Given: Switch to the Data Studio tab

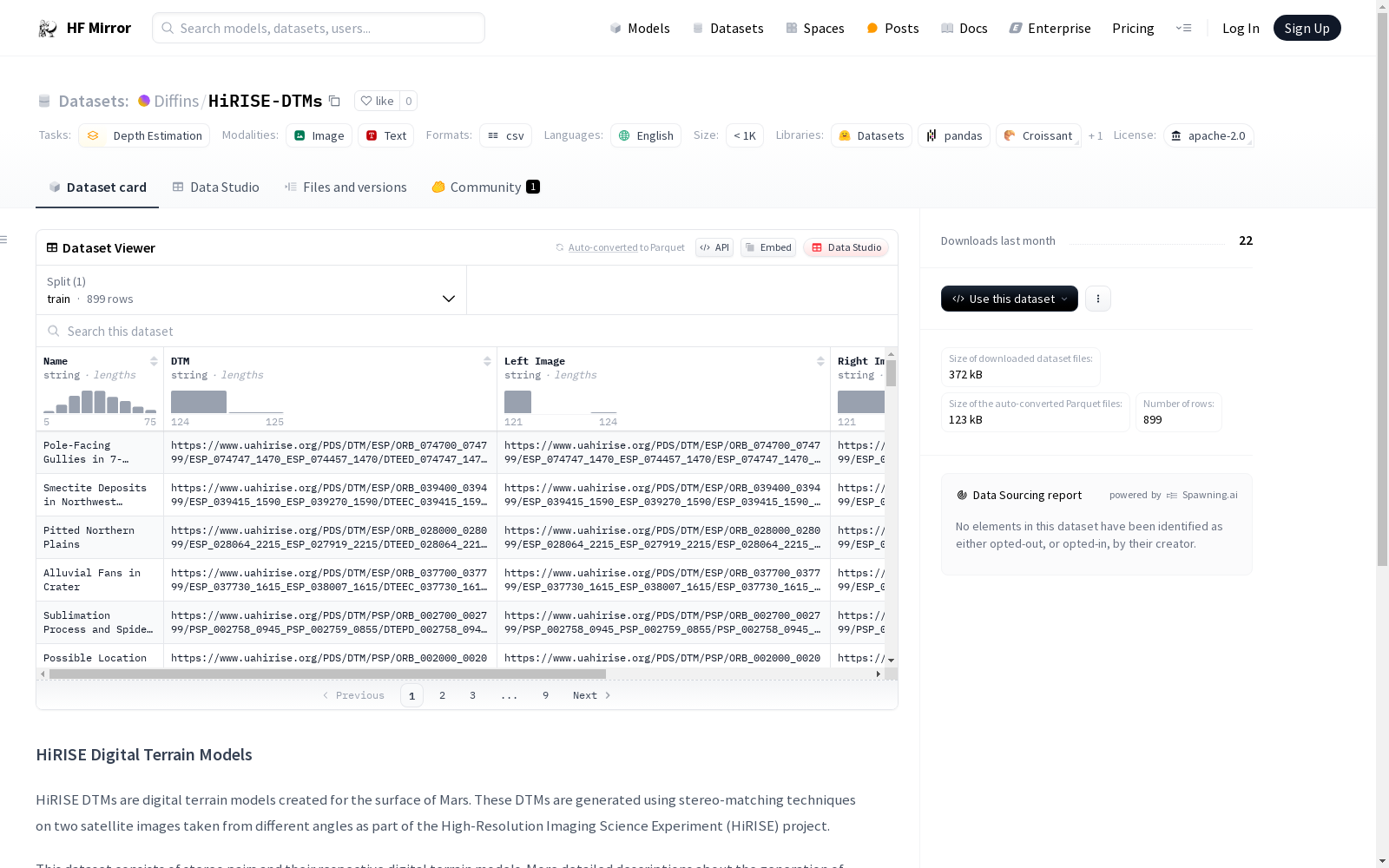Looking at the screenshot, I should (216, 187).
